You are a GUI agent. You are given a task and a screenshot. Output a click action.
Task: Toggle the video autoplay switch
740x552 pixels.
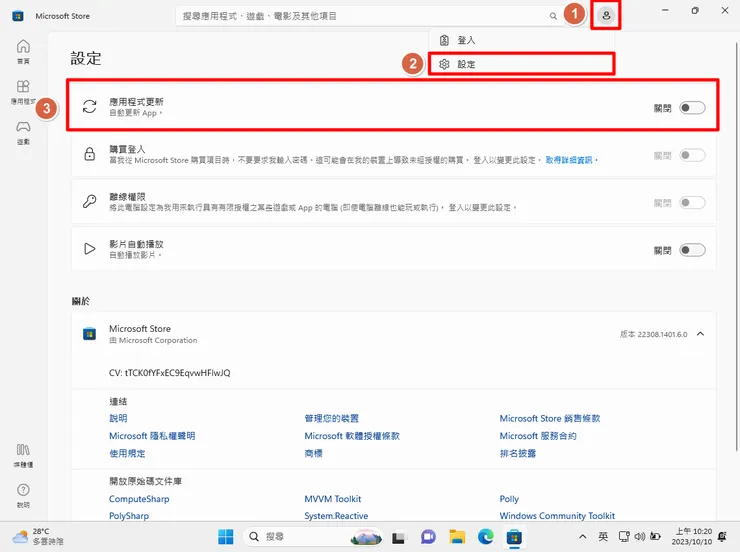point(692,250)
